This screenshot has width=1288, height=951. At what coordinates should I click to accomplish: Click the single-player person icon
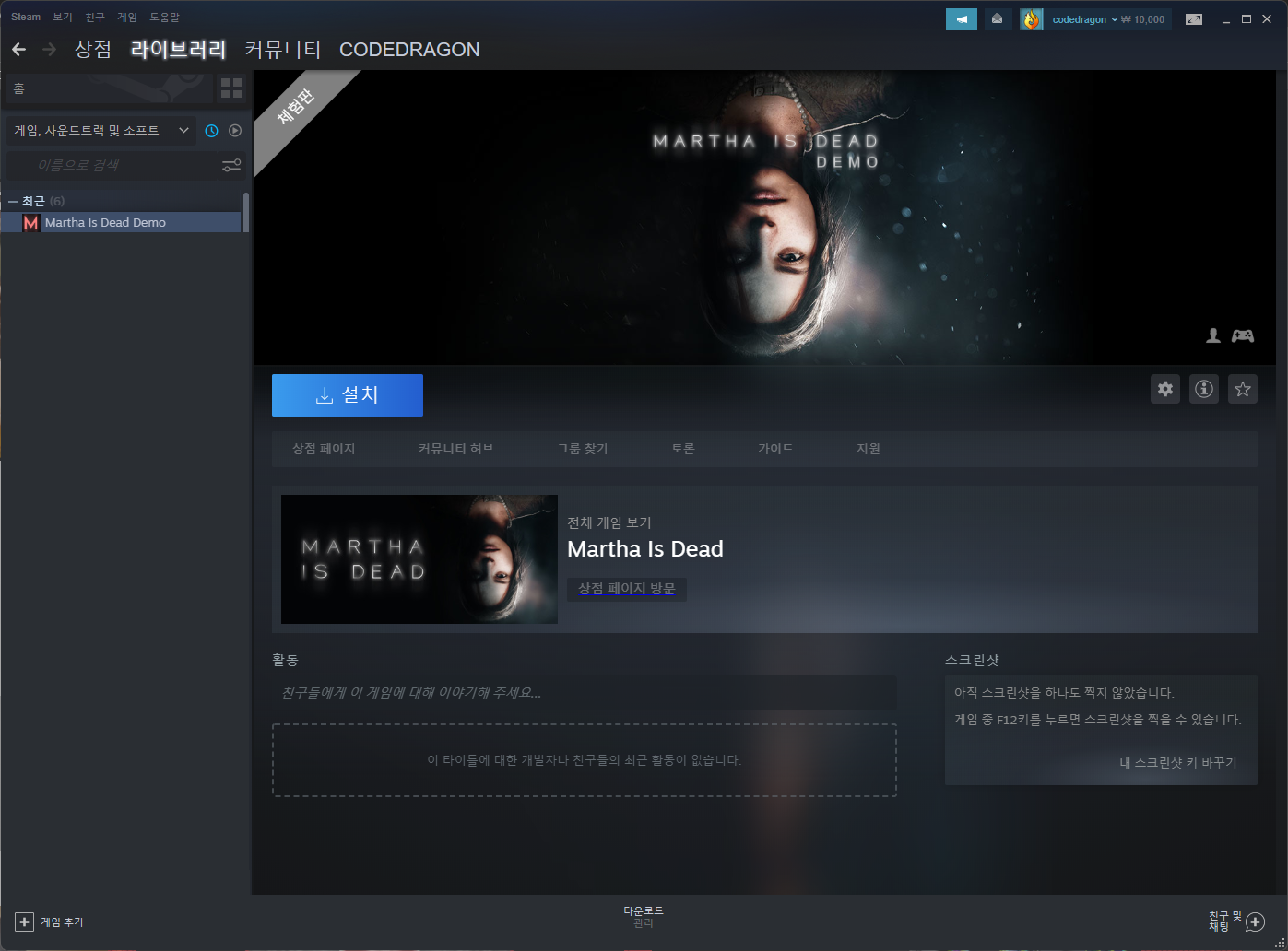(1213, 335)
